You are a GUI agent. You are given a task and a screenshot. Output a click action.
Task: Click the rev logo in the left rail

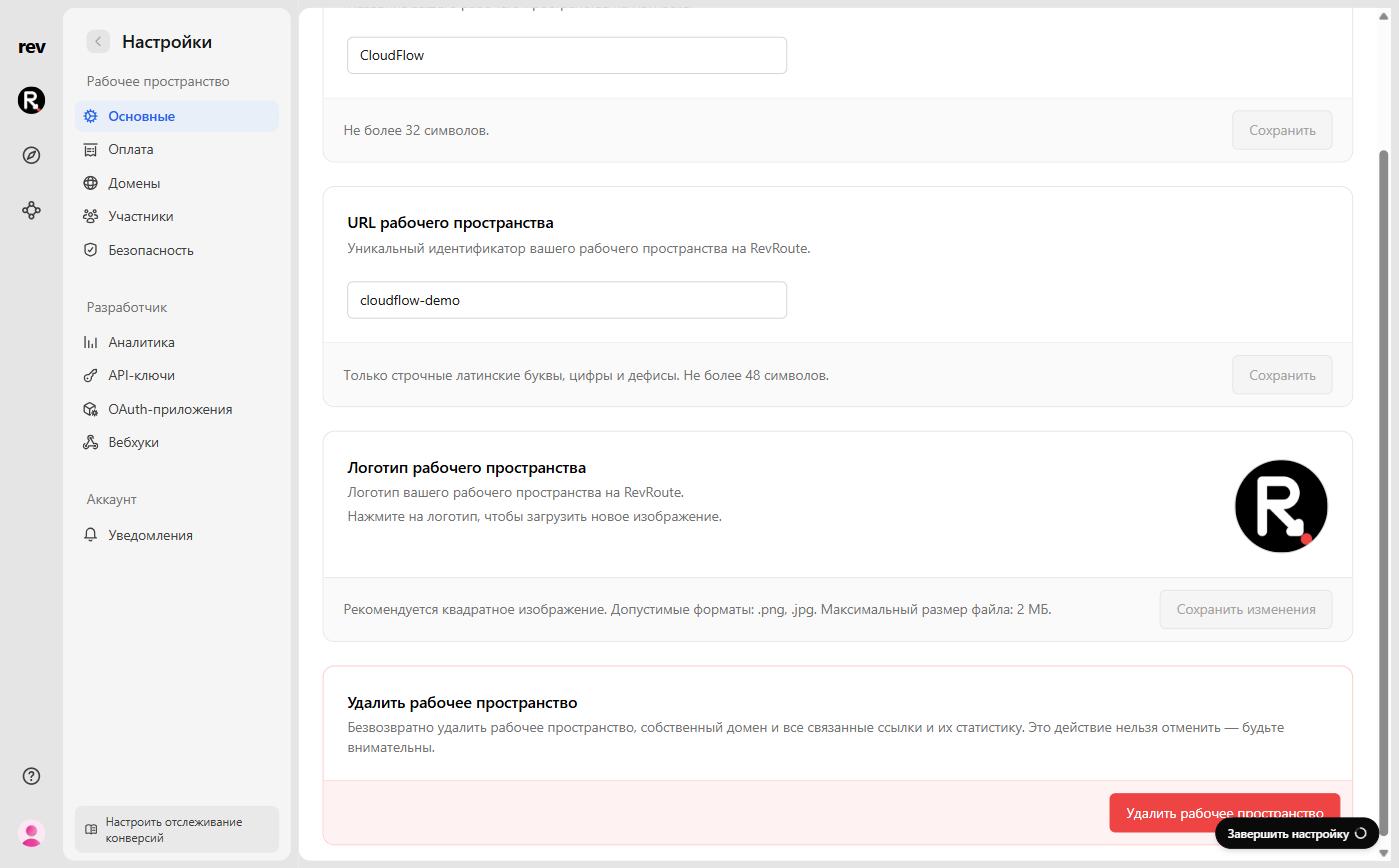pyautogui.click(x=32, y=47)
